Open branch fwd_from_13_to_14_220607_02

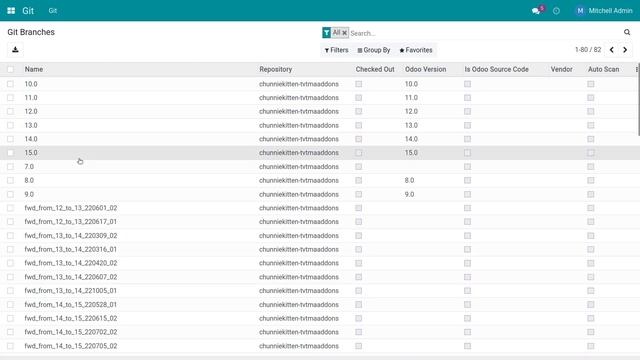[x=320, y=277]
